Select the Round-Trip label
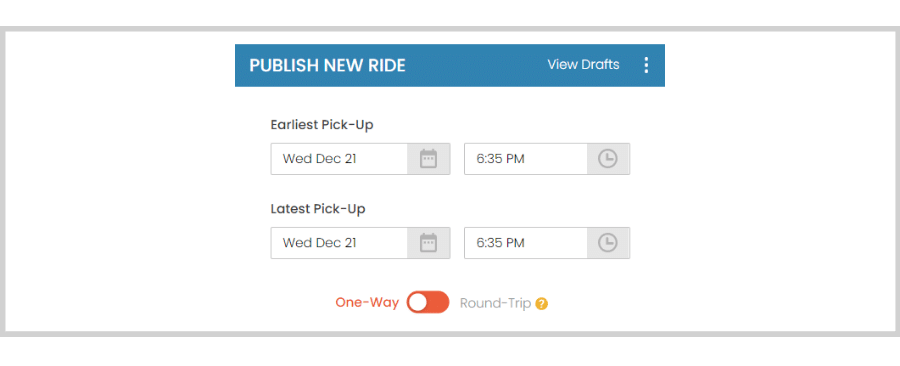The height and width of the screenshot is (366, 900). tap(495, 303)
